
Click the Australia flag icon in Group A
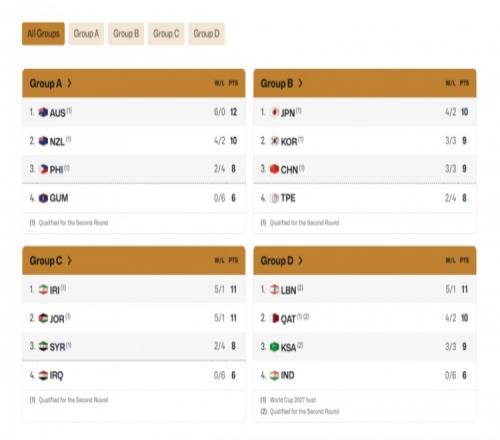(43, 112)
